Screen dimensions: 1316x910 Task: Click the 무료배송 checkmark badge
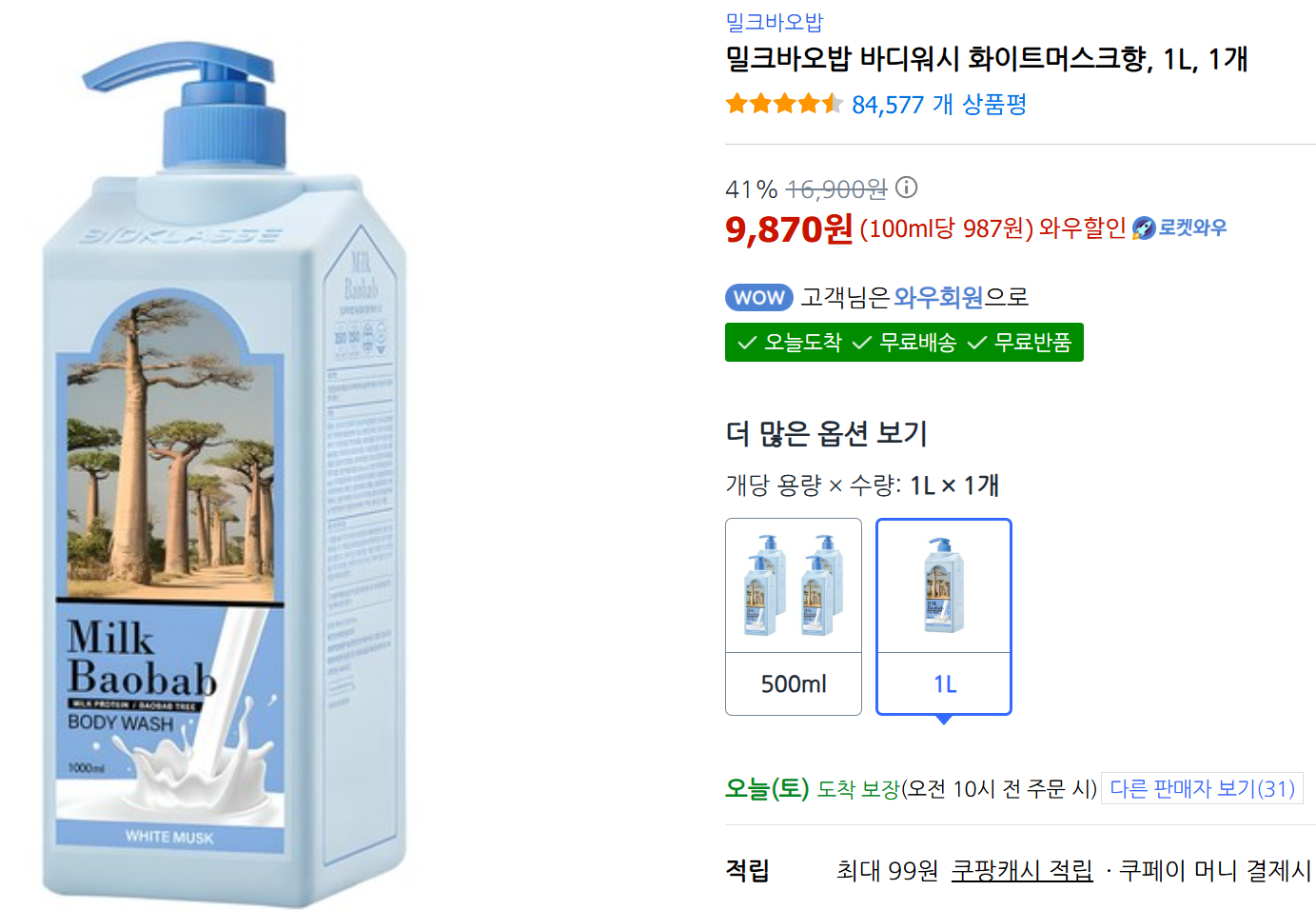click(x=906, y=342)
